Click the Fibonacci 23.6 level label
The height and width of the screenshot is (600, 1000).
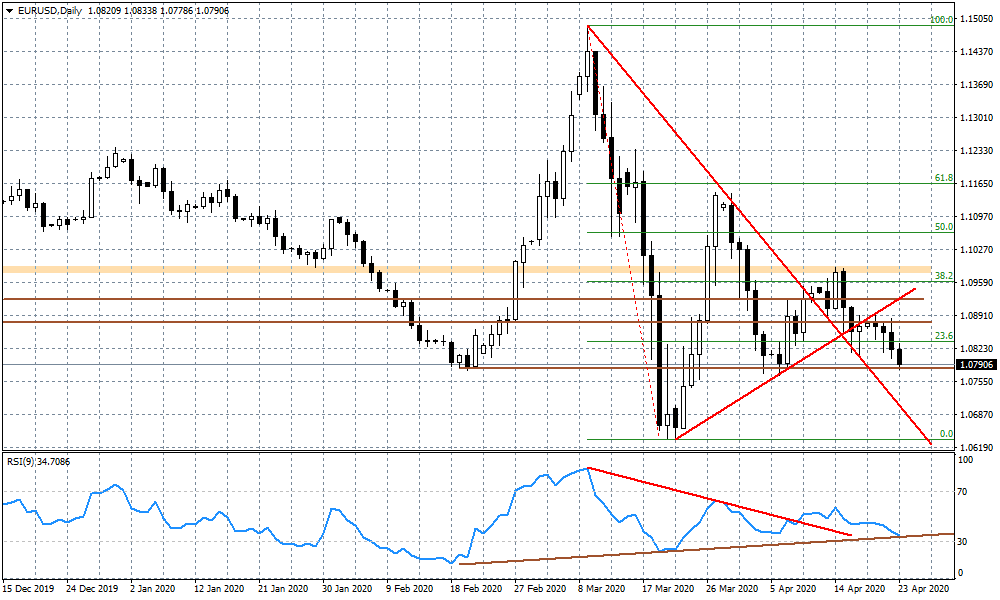(944, 336)
